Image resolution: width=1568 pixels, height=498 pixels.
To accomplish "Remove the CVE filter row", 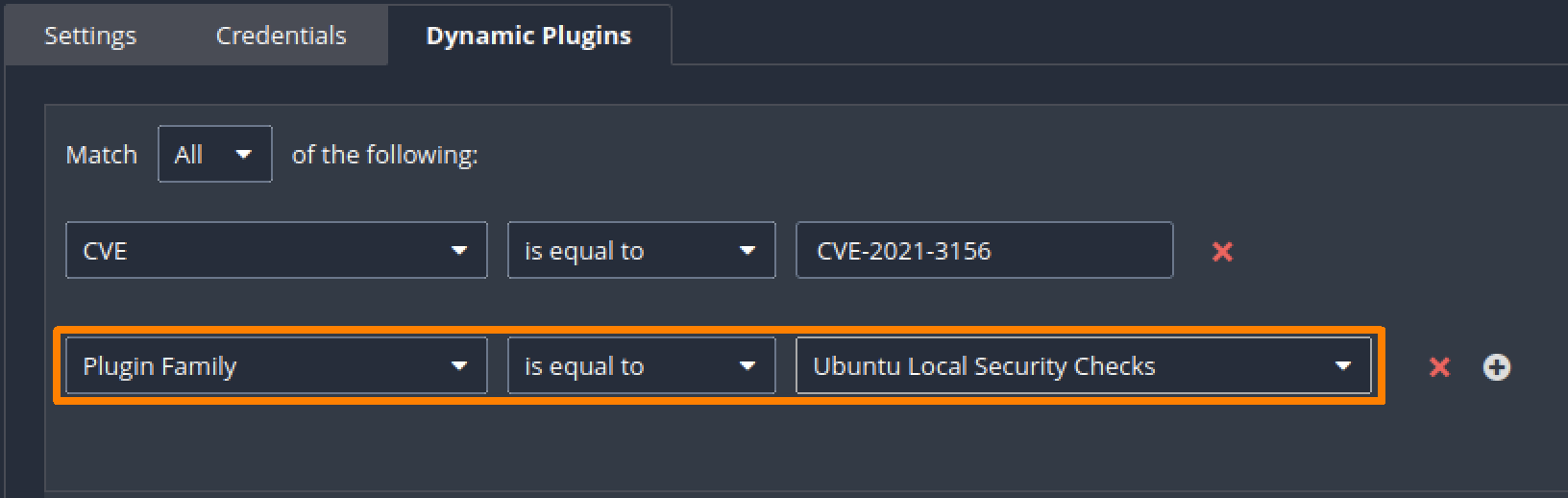I will [x=1222, y=251].
